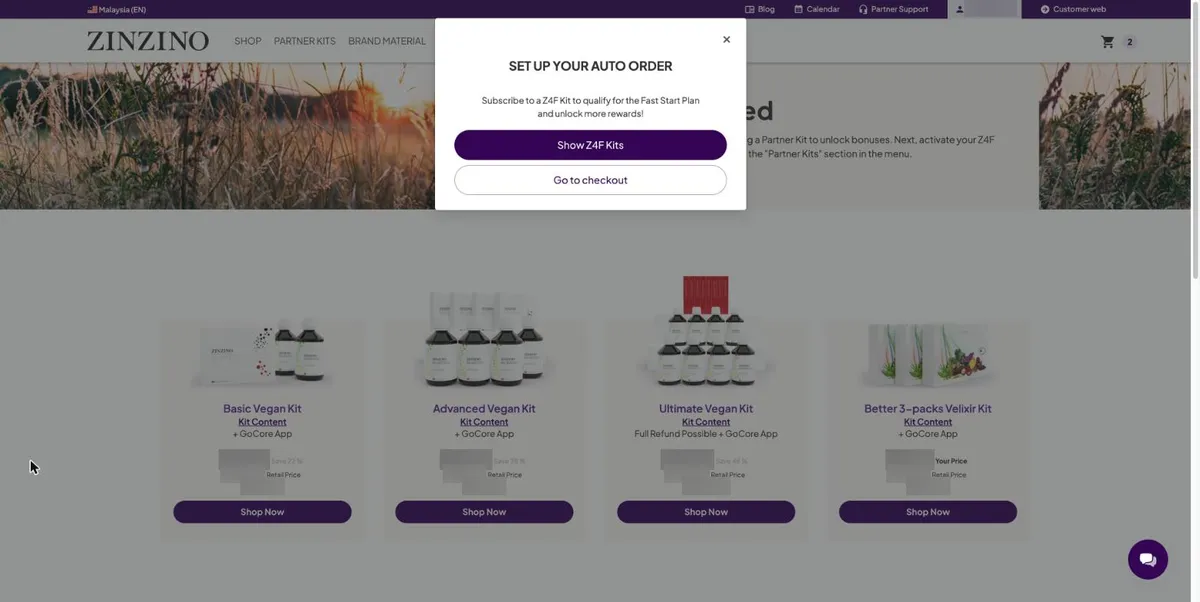1200x602 pixels.
Task: Click Velixir Kit product image
Action: click(928, 355)
